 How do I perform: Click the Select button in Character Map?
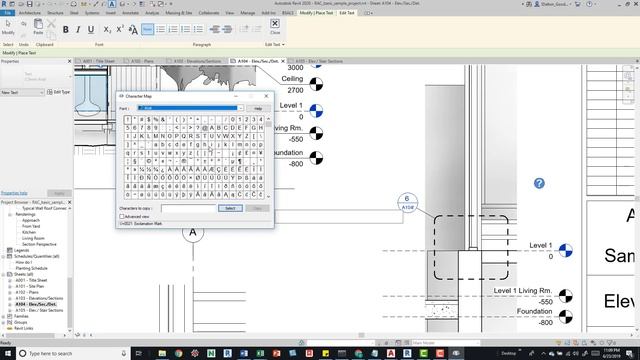230,208
